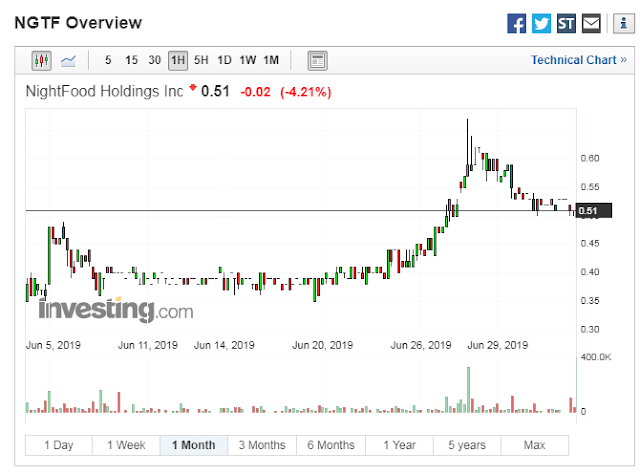The height and width of the screenshot is (474, 640).
Task: Set 15 minute interval
Action: pos(131,60)
